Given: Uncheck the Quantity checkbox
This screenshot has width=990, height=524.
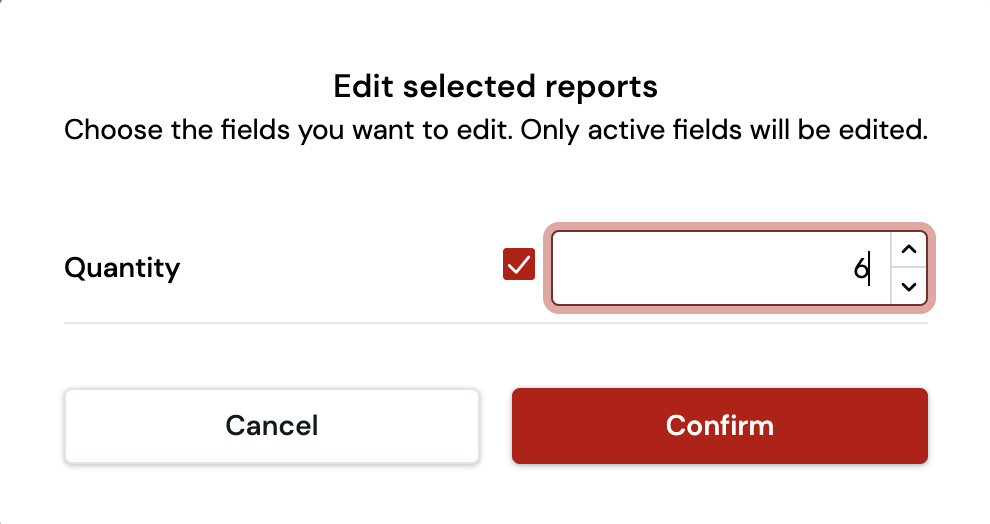Looking at the screenshot, I should [x=519, y=265].
